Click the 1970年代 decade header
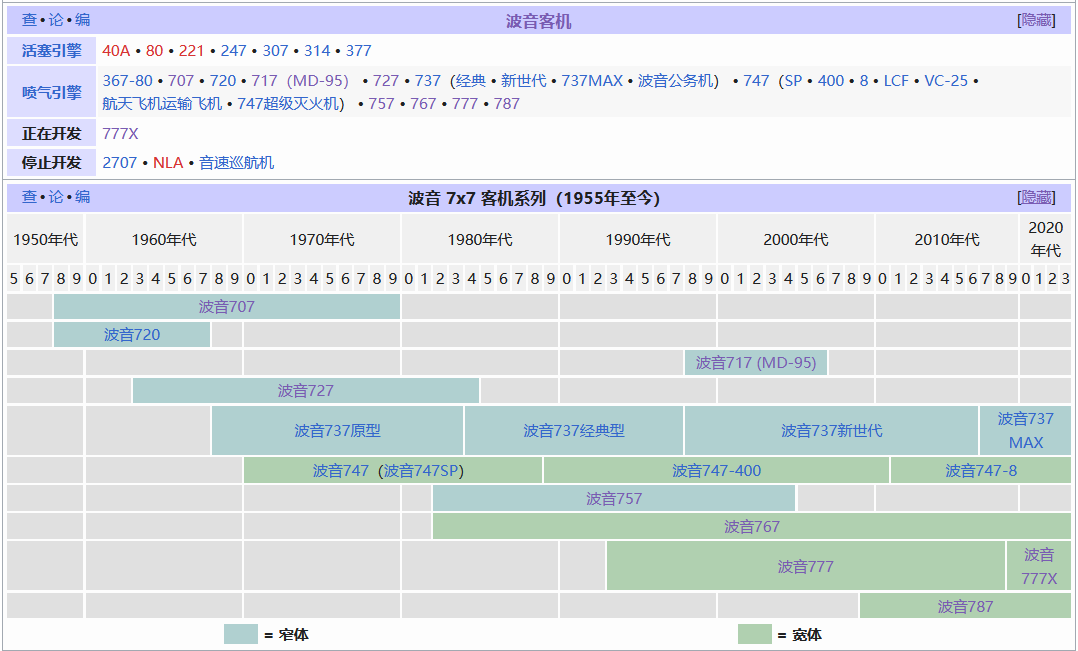 click(322, 239)
